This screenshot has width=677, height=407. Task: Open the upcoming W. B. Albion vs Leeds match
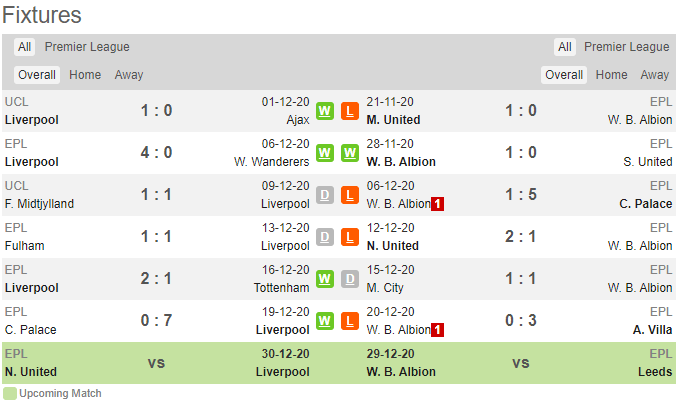coord(519,363)
